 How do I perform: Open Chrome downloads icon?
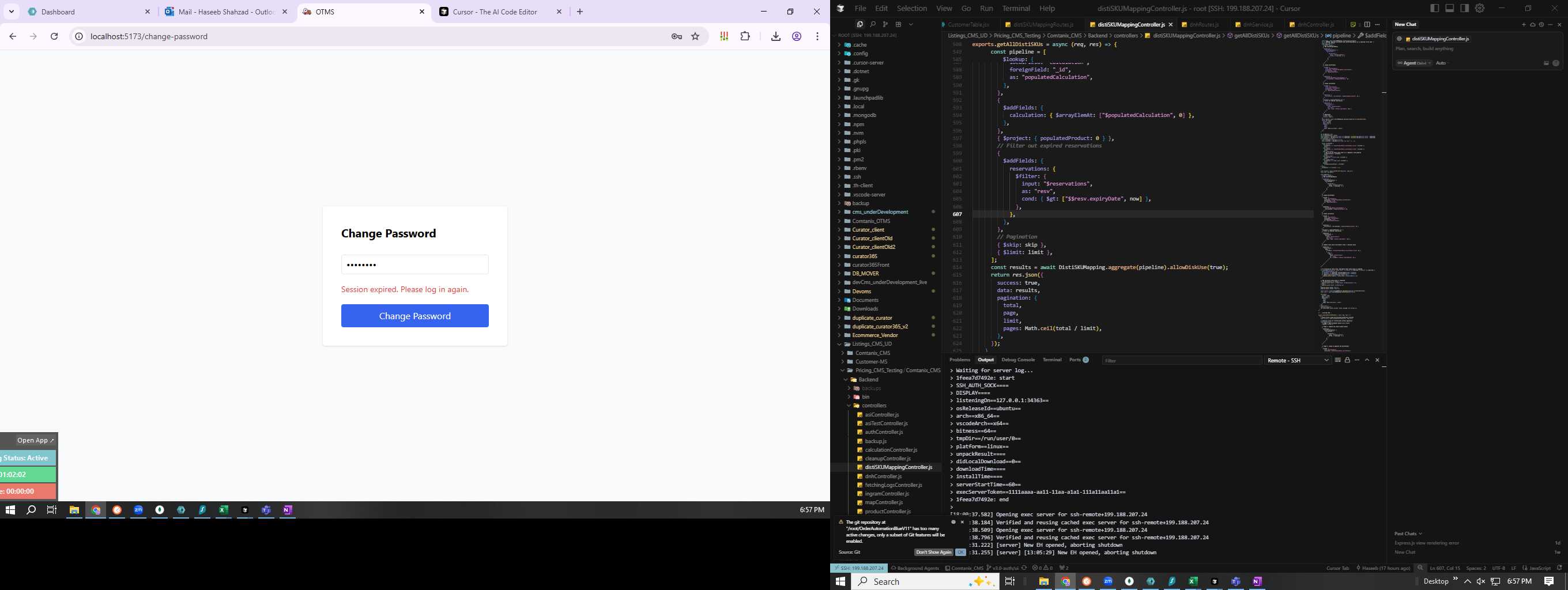(x=775, y=36)
